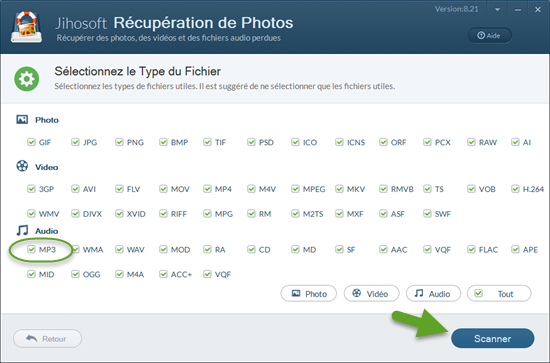This screenshot has width=550, height=363.
Task: Toggle the PCX checkbox
Action: point(427,142)
